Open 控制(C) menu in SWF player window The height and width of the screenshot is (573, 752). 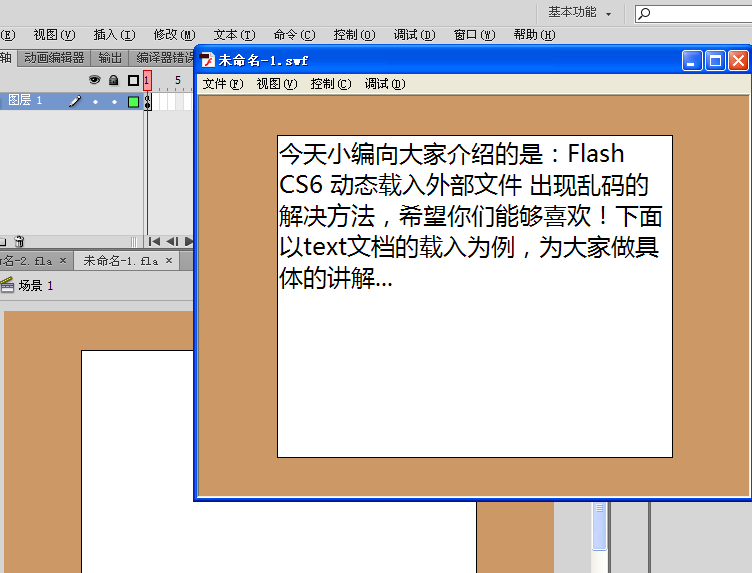(330, 84)
